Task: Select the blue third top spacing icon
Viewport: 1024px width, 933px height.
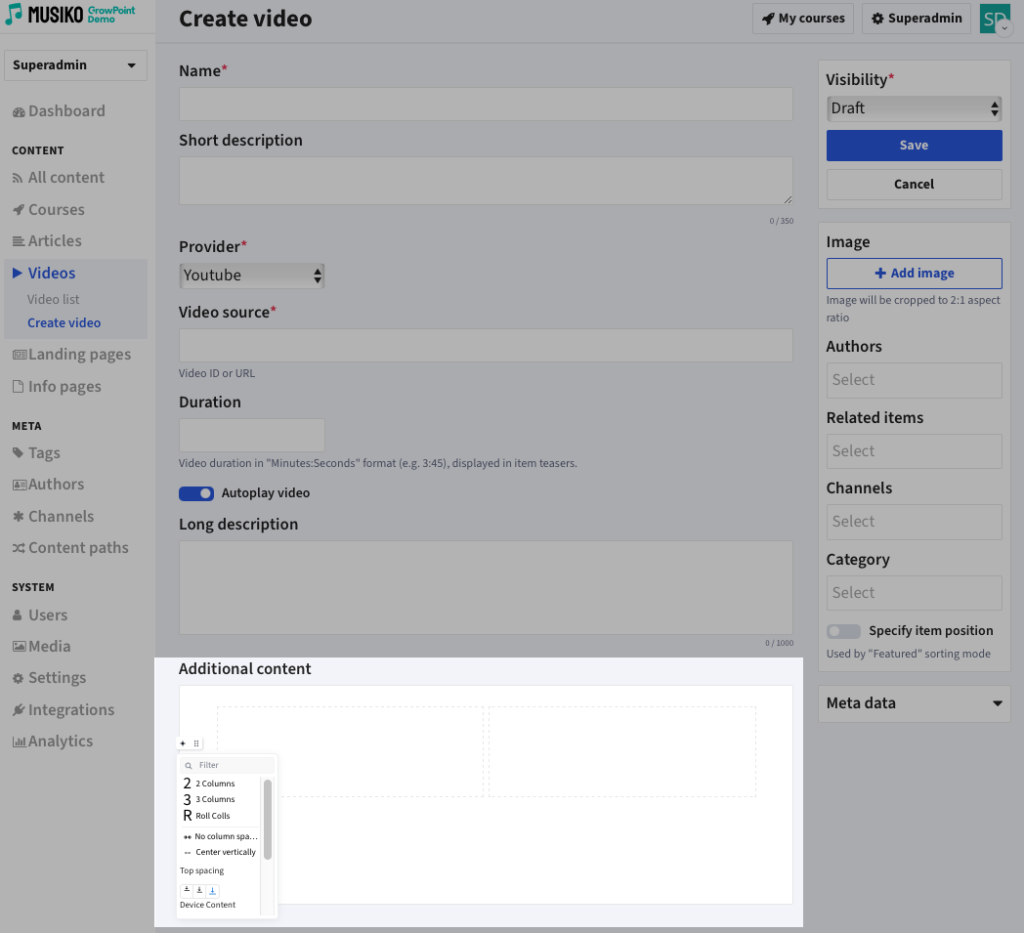Action: pos(212,889)
